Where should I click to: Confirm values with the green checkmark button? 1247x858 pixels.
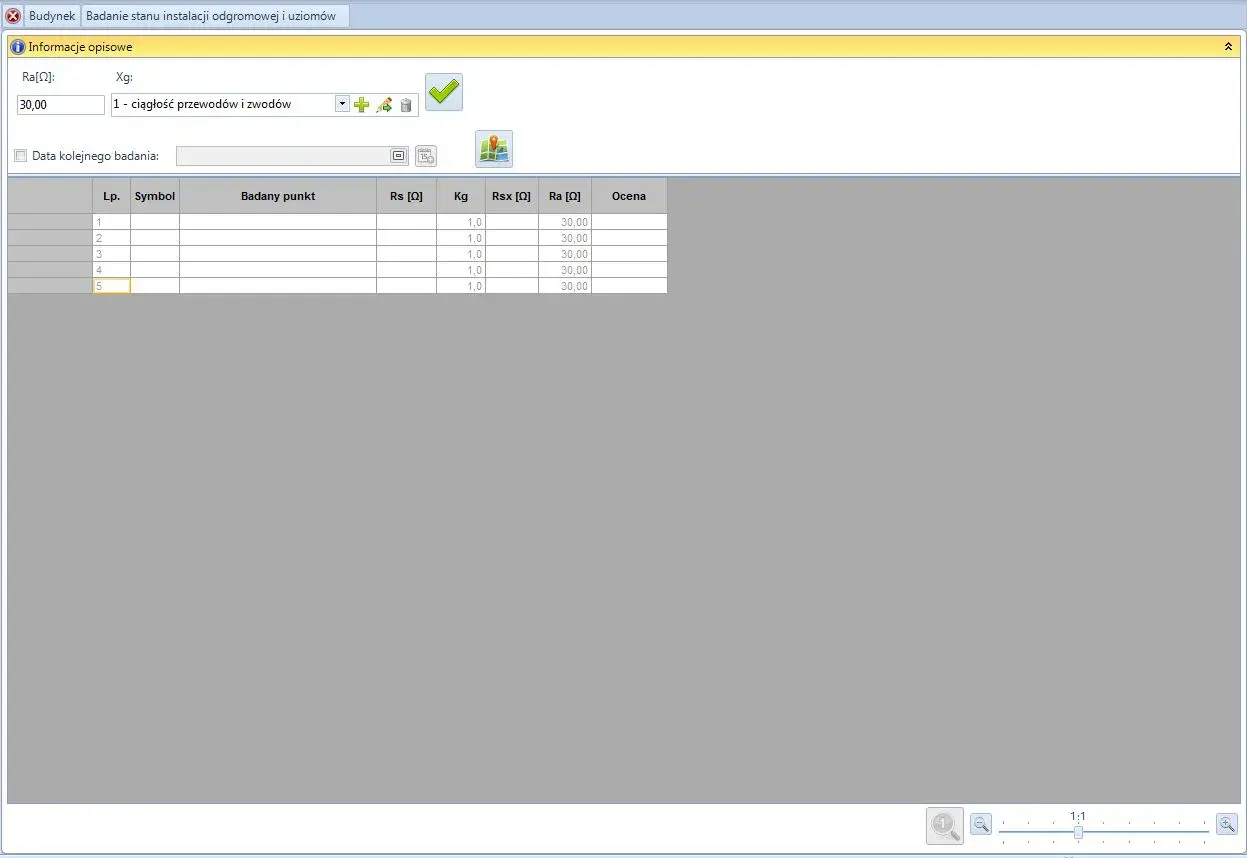pos(444,92)
